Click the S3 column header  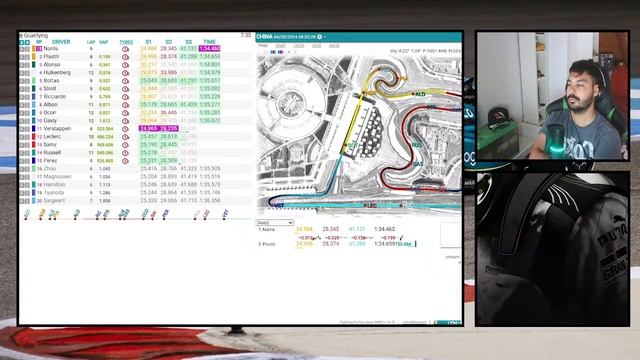pyautogui.click(x=188, y=42)
